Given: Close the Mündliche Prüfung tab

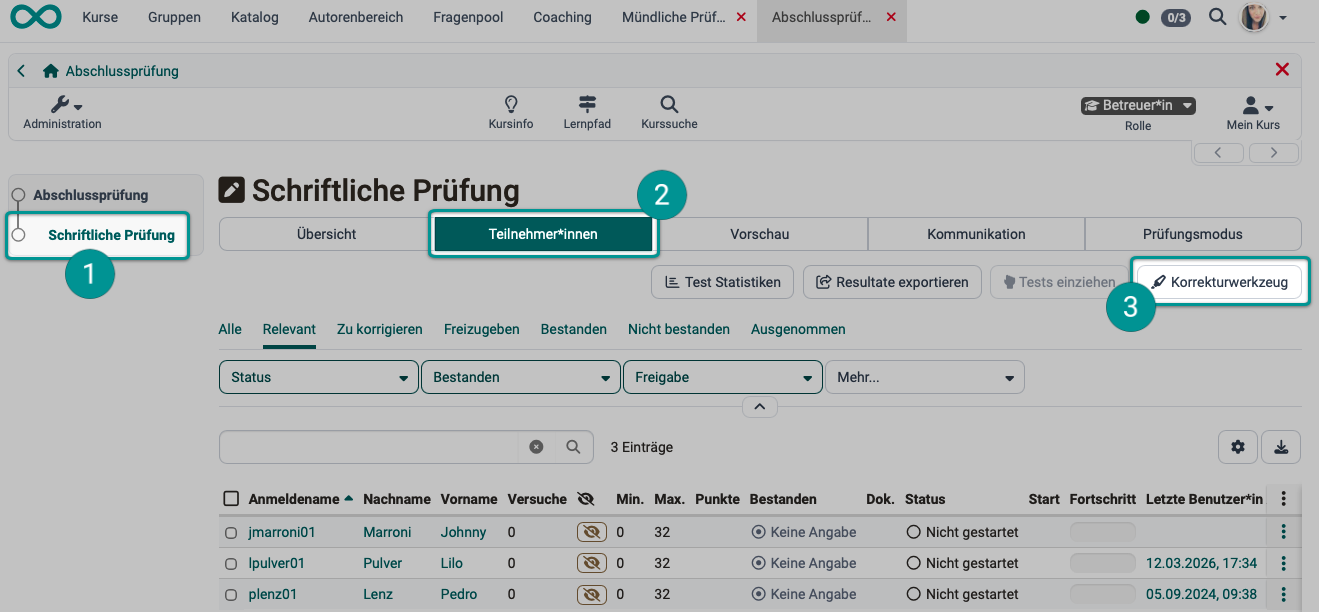Looking at the screenshot, I should (741, 17).
